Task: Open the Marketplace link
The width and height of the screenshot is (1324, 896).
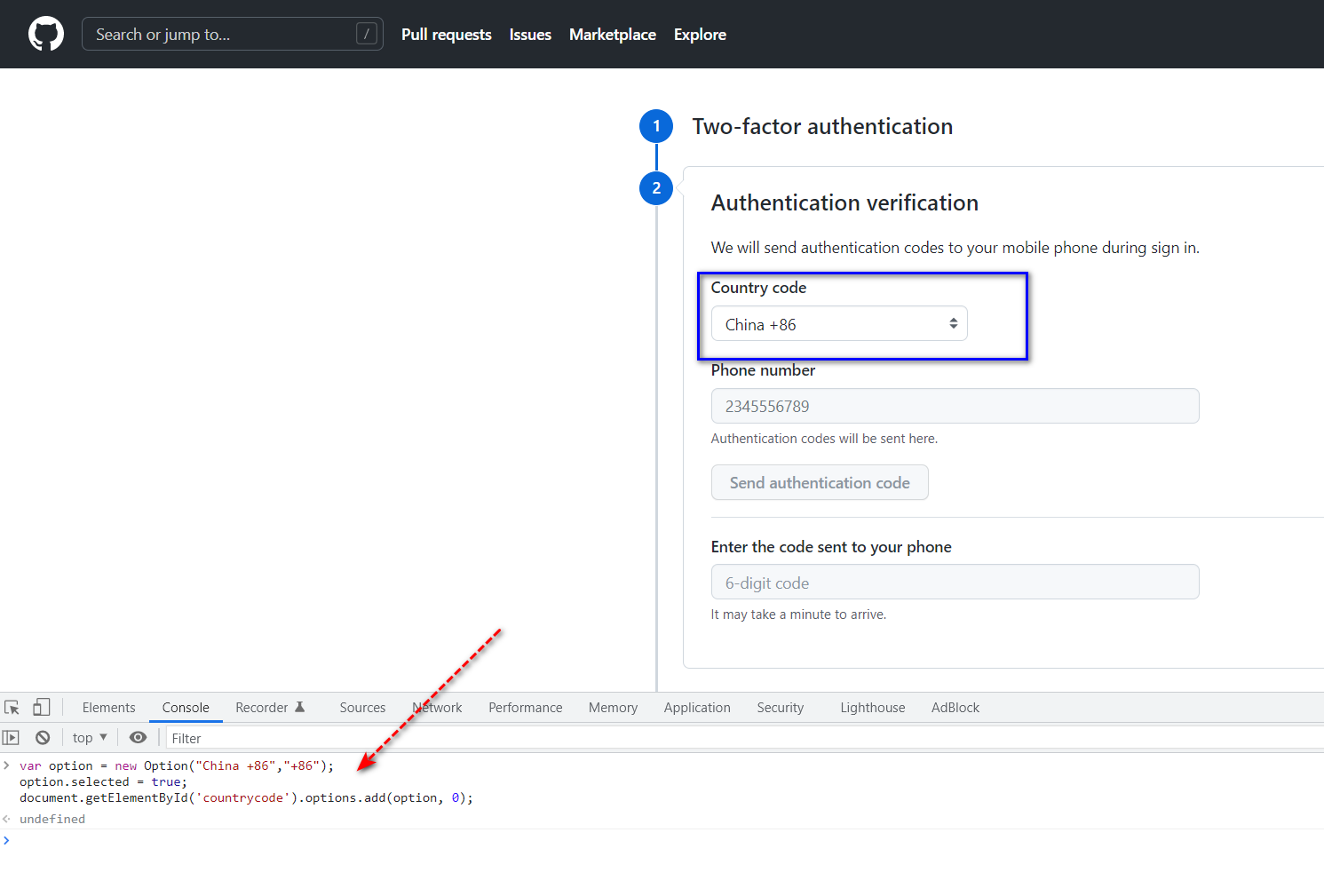Action: (612, 34)
